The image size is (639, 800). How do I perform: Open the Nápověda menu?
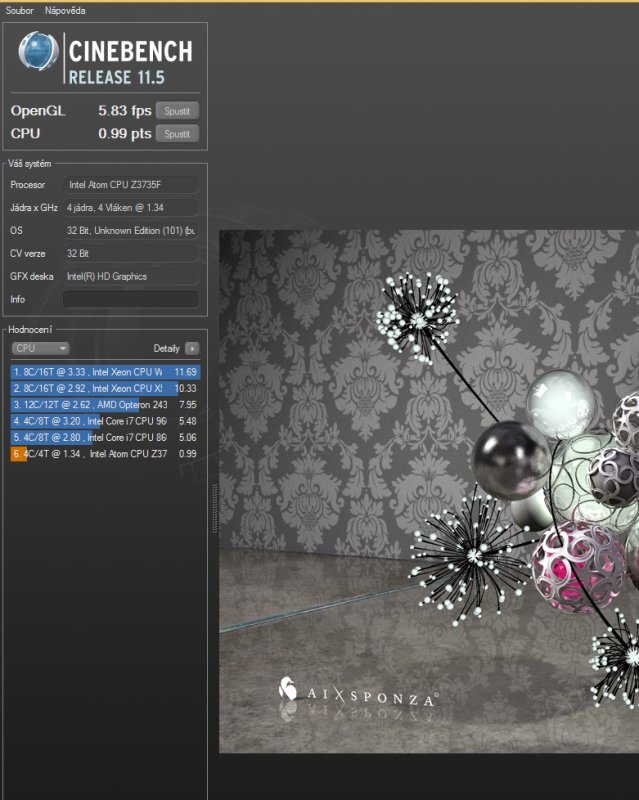click(65, 10)
